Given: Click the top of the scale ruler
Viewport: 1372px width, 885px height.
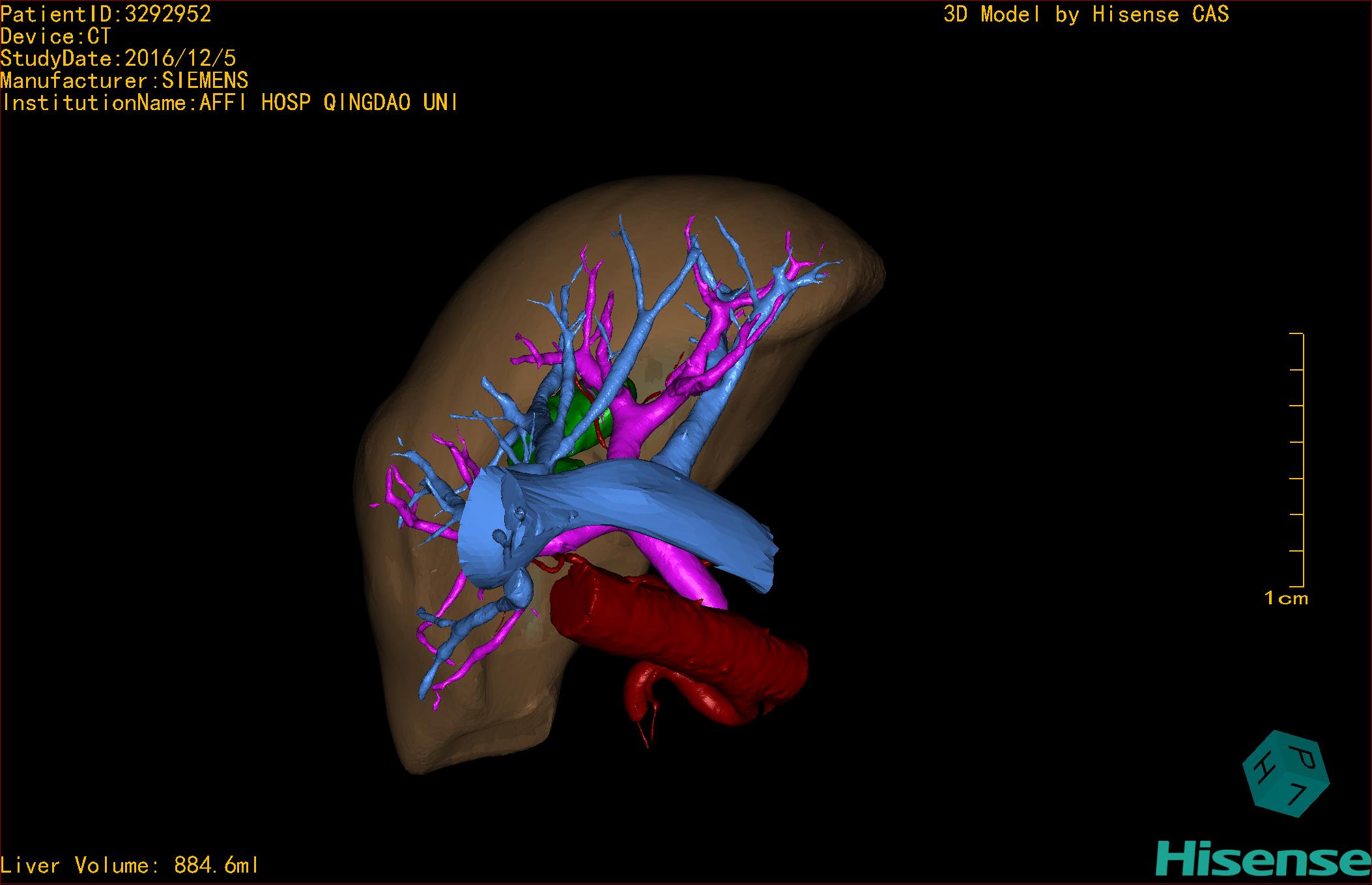Looking at the screenshot, I should click(1296, 334).
